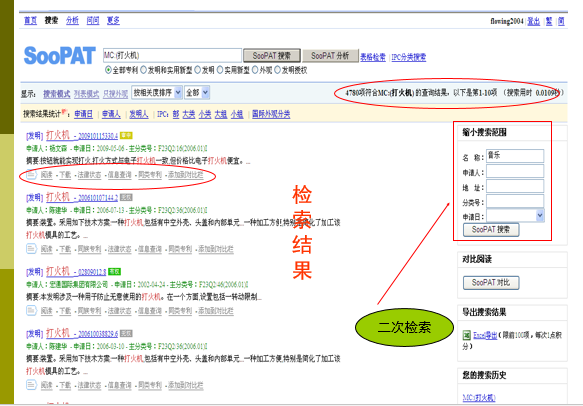
Task: Open the 申请日 dropdown in narrow-search panel
Action: pos(515,216)
